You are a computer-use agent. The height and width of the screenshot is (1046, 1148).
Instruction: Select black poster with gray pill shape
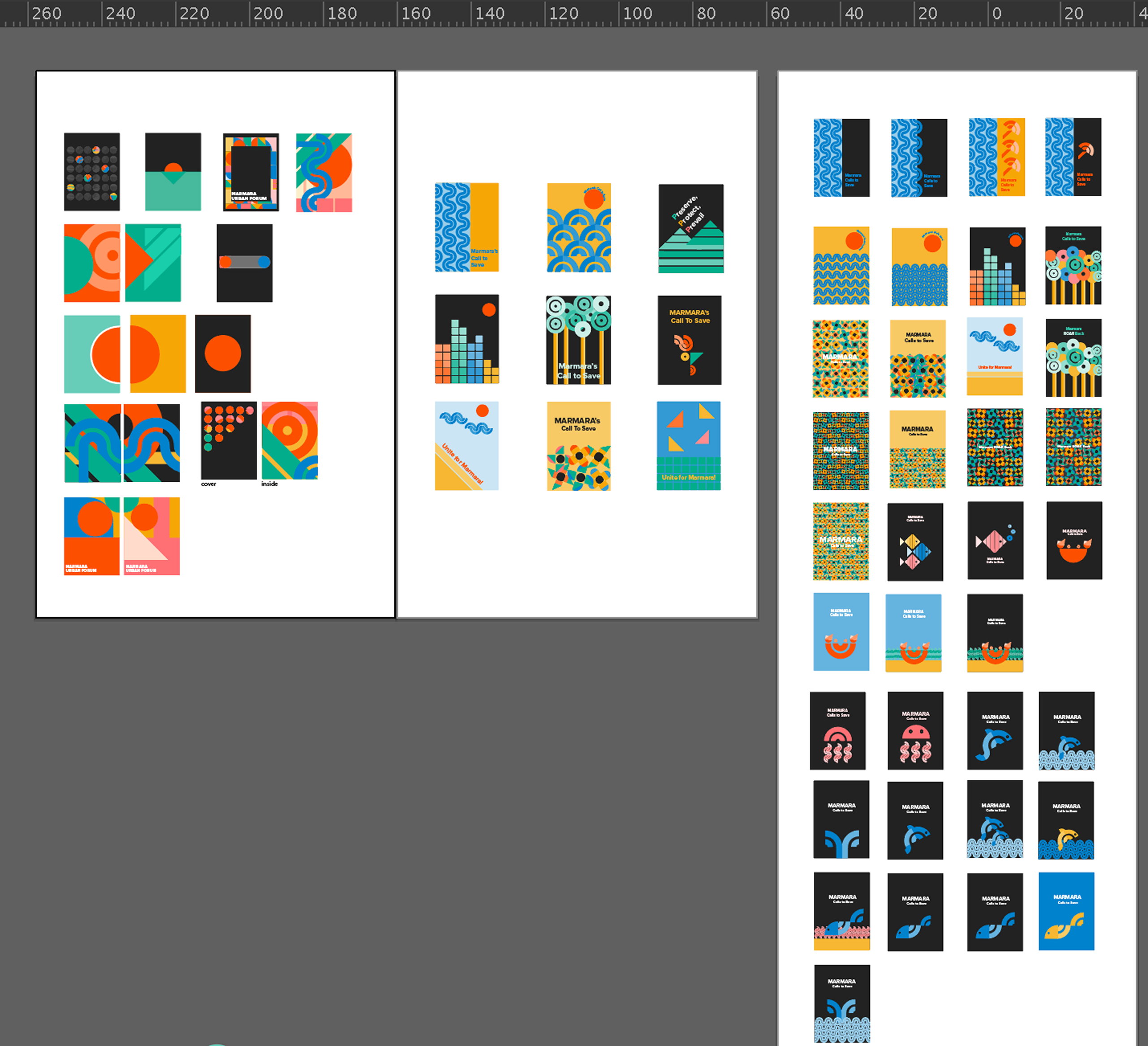pyautogui.click(x=244, y=263)
